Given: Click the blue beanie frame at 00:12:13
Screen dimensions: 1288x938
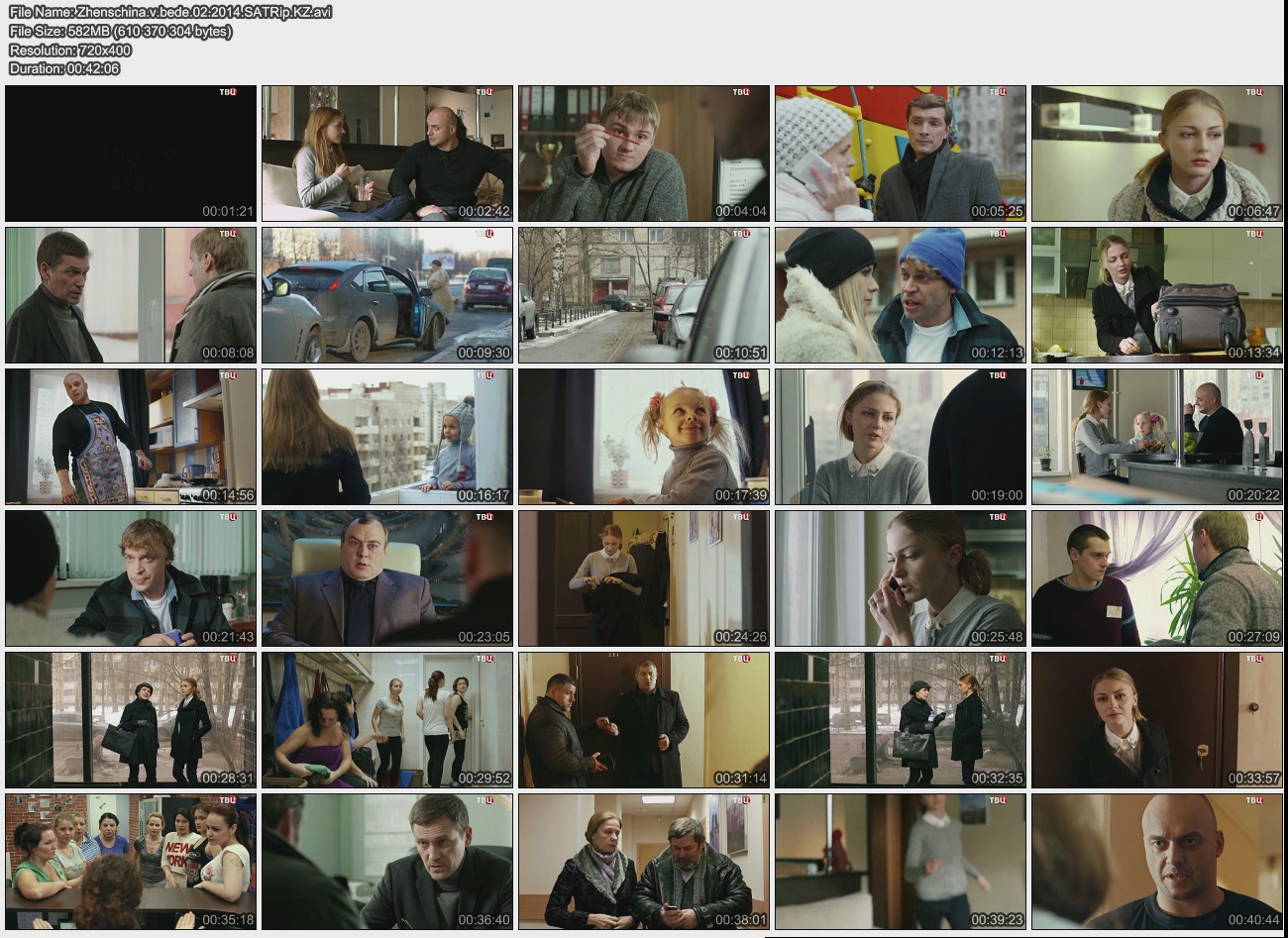Looking at the screenshot, I should tap(901, 295).
